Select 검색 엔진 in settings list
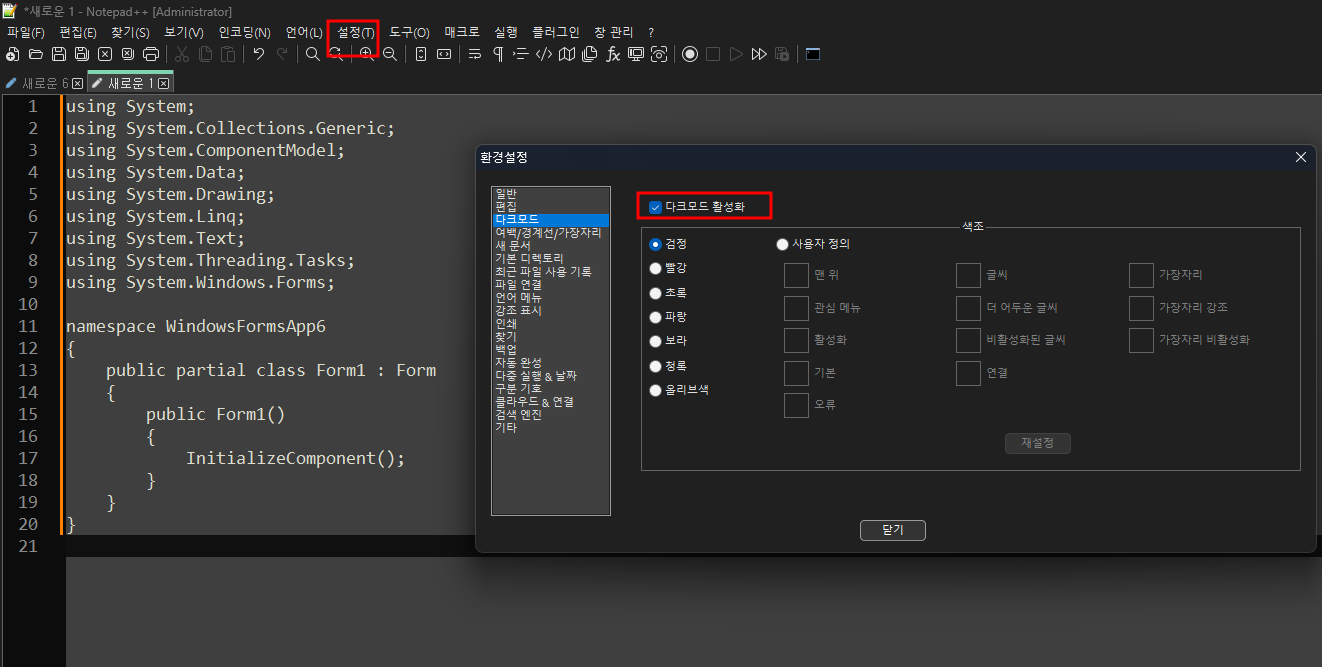The image size is (1322, 667). (551, 414)
